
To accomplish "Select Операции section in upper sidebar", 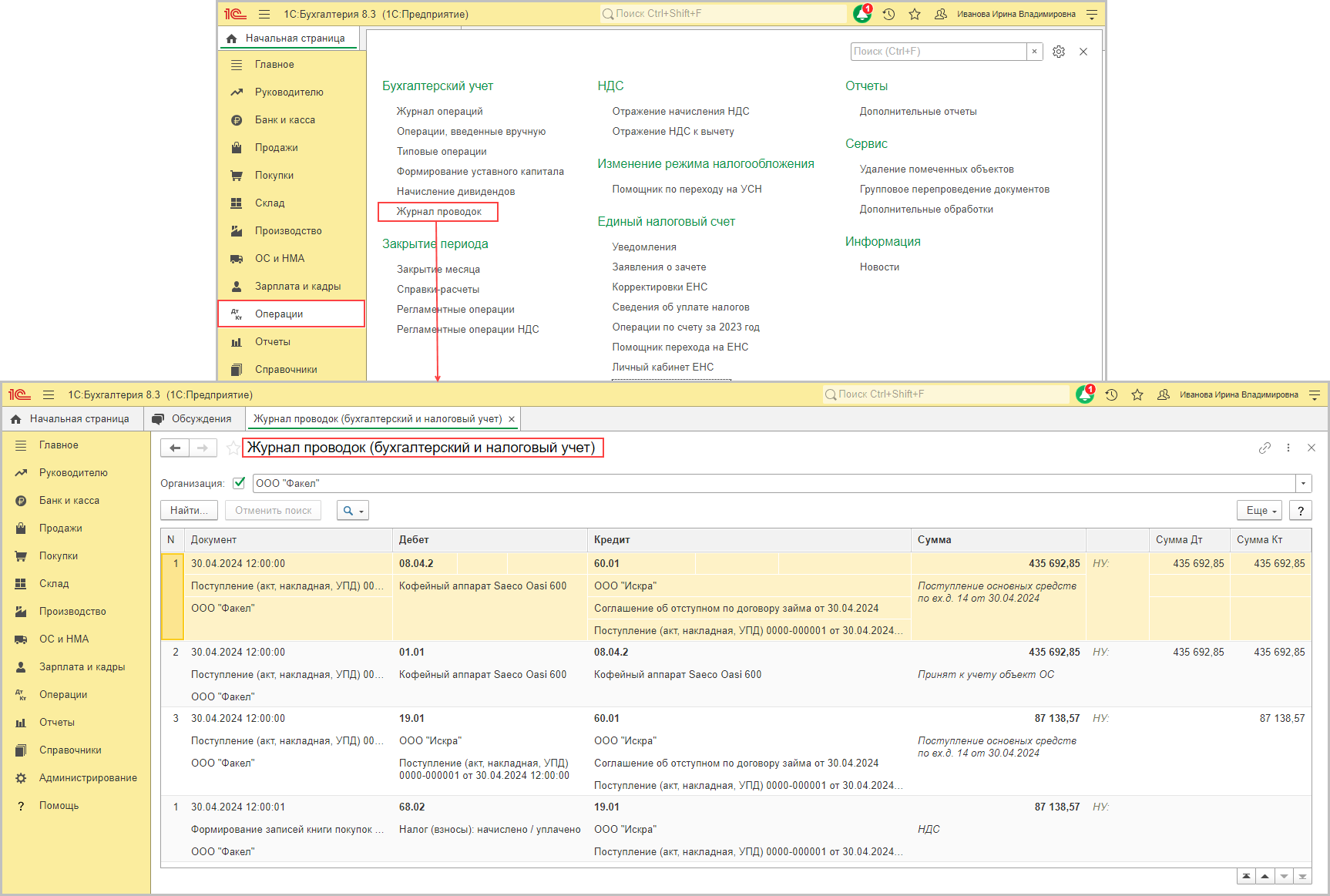I will pyautogui.click(x=291, y=314).
